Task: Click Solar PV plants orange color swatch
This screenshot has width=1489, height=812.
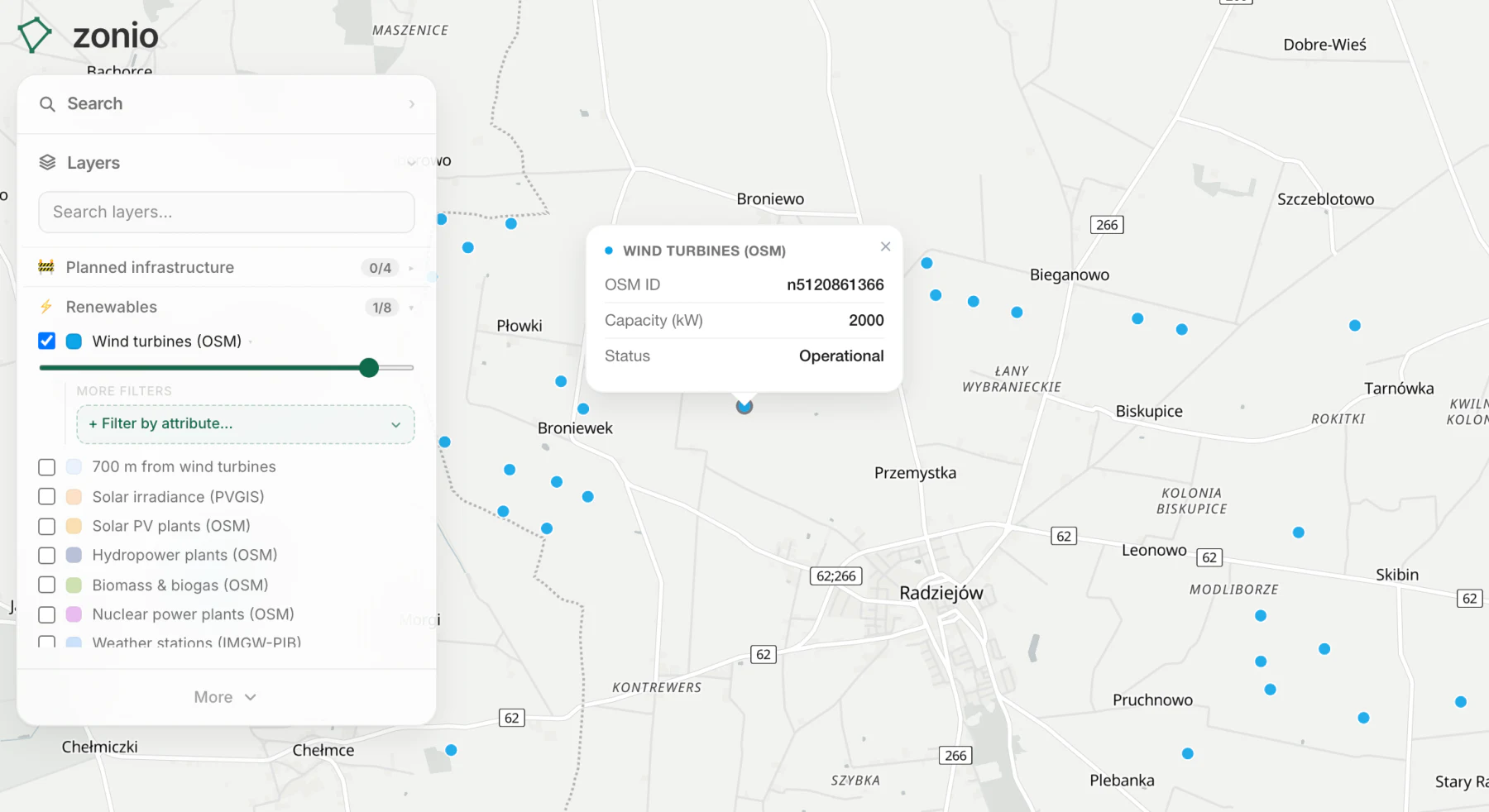Action: click(x=74, y=526)
